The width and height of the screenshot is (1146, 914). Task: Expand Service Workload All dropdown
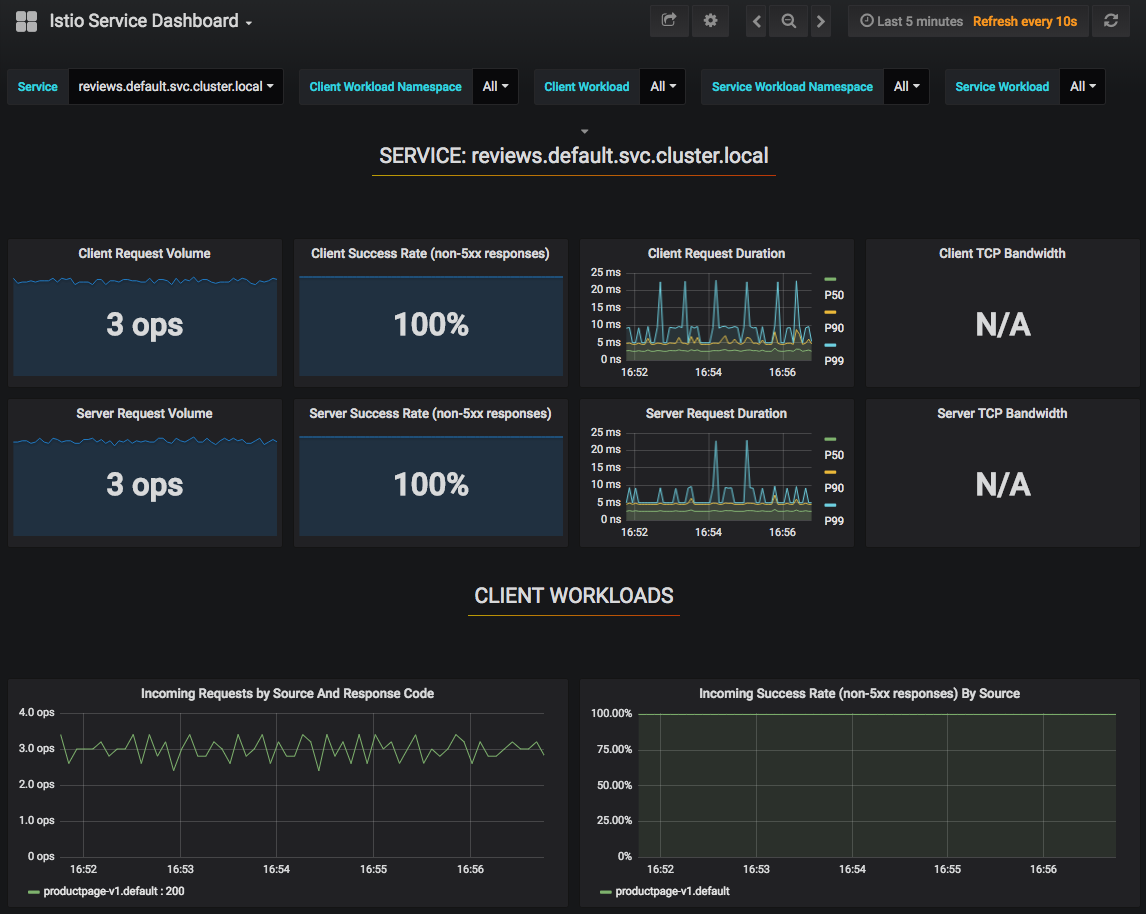click(x=1082, y=87)
